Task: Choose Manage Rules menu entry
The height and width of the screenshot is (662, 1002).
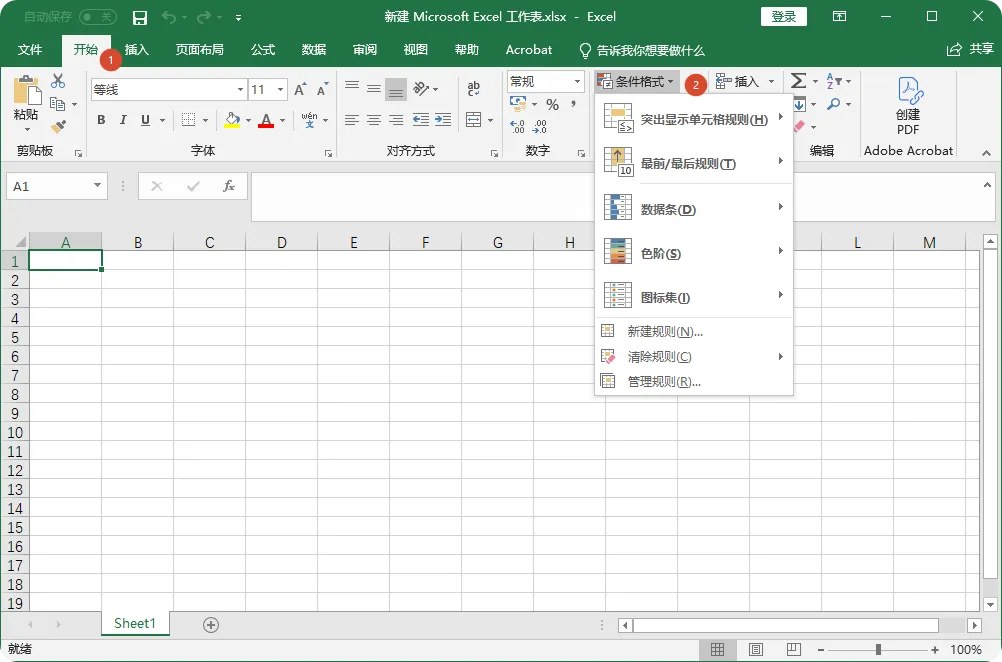Action: (694, 381)
